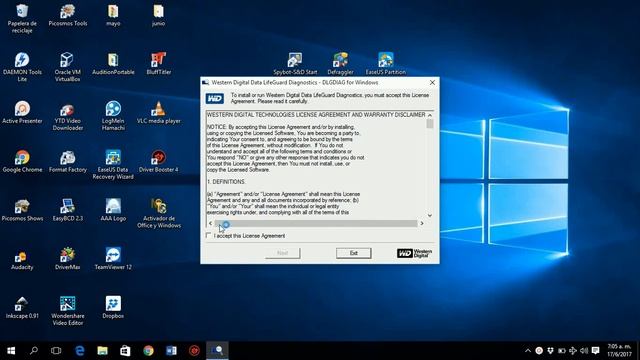Click the blue WD logo in dialog header
Screen dimensions: 640x360
215,98
